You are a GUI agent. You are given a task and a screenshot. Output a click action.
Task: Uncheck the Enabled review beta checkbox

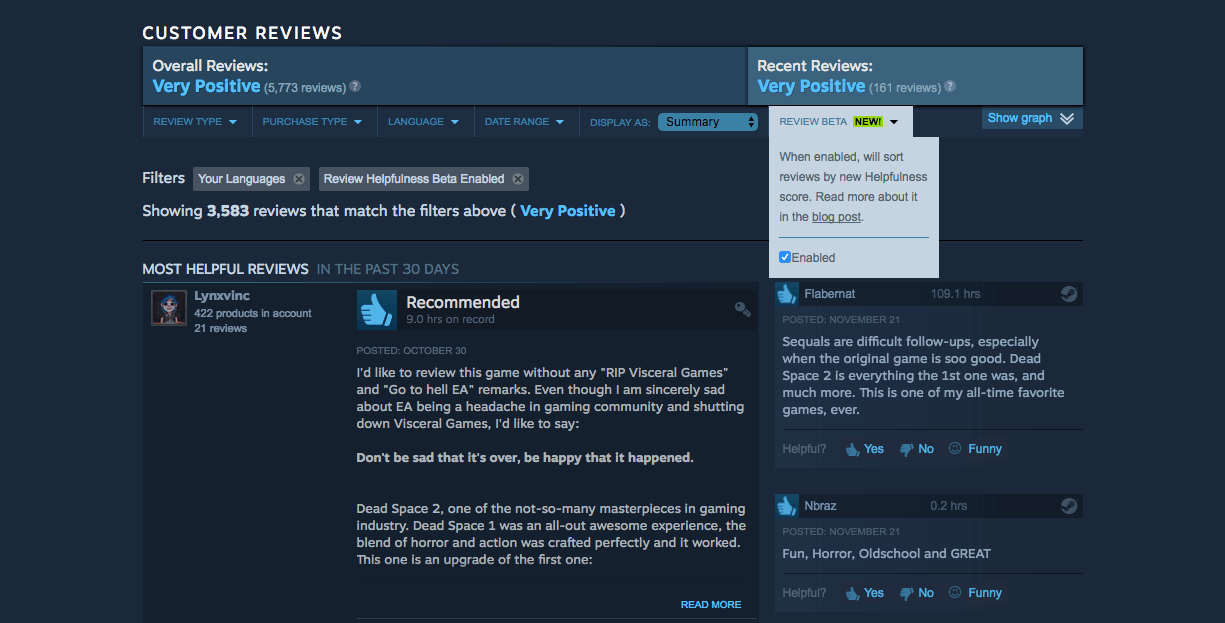tap(785, 257)
